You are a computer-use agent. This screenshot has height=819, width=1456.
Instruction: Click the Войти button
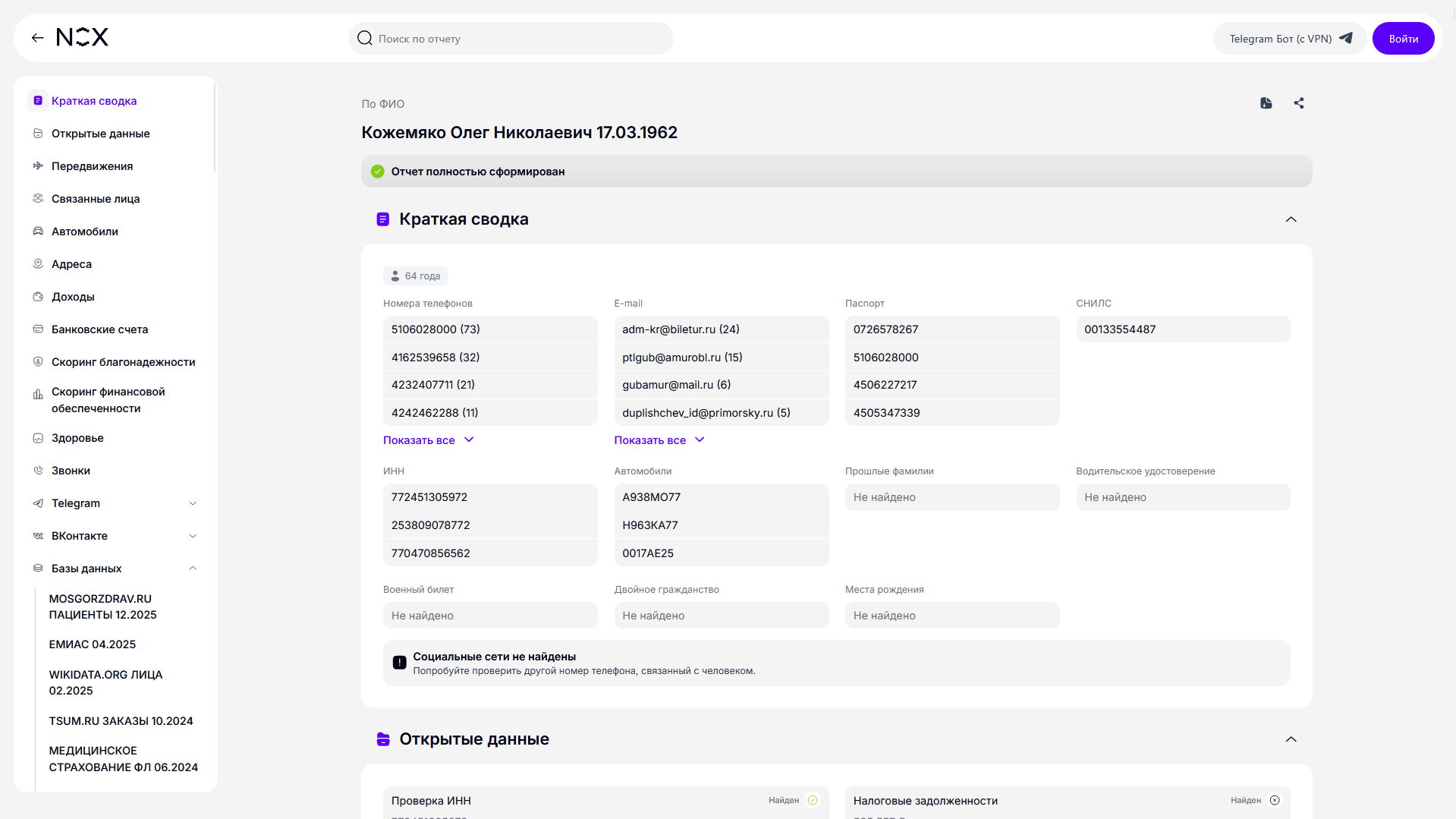(x=1403, y=39)
